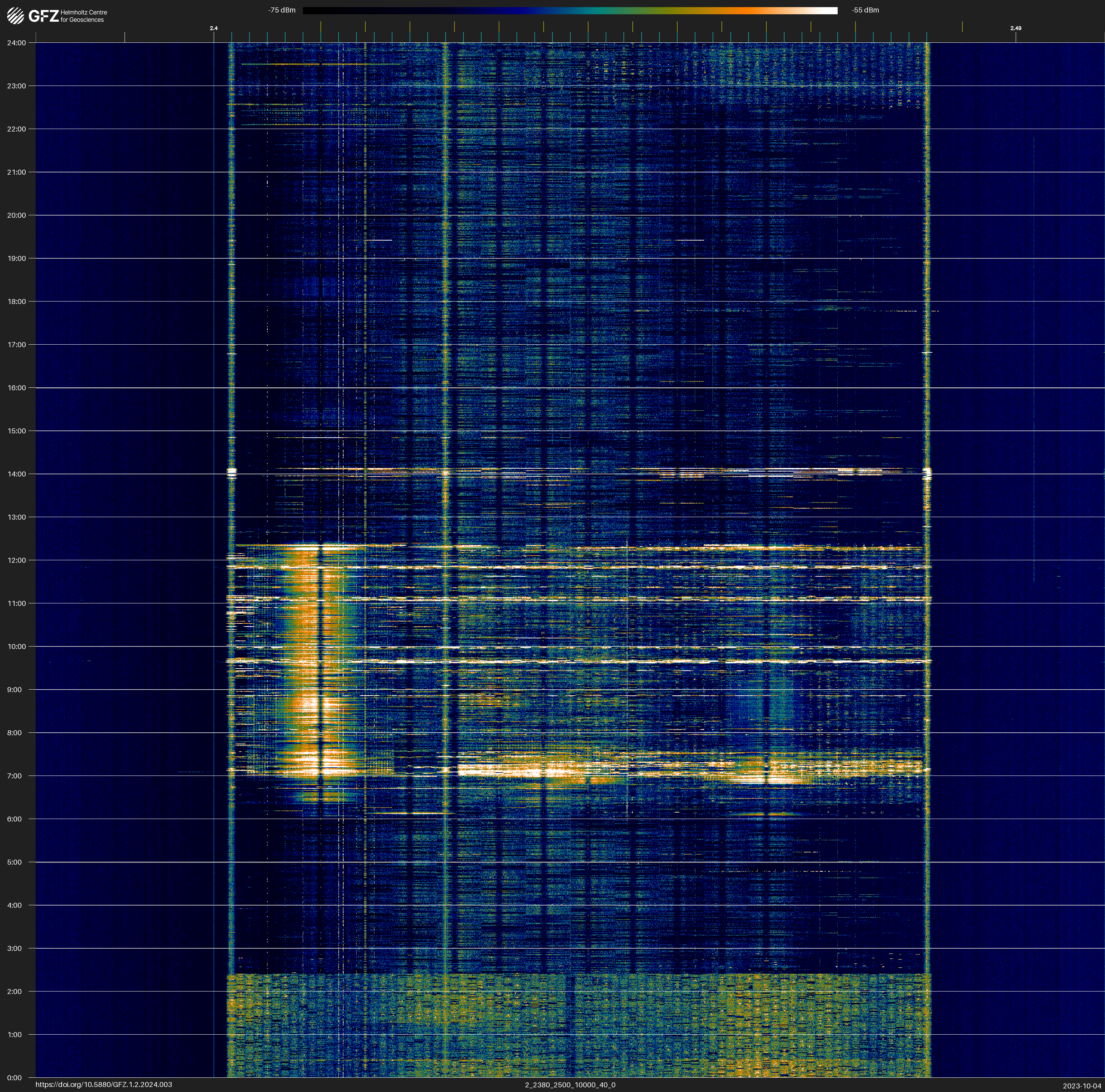Click the 21:00 time axis label
The image size is (1105, 1092).
coord(17,172)
